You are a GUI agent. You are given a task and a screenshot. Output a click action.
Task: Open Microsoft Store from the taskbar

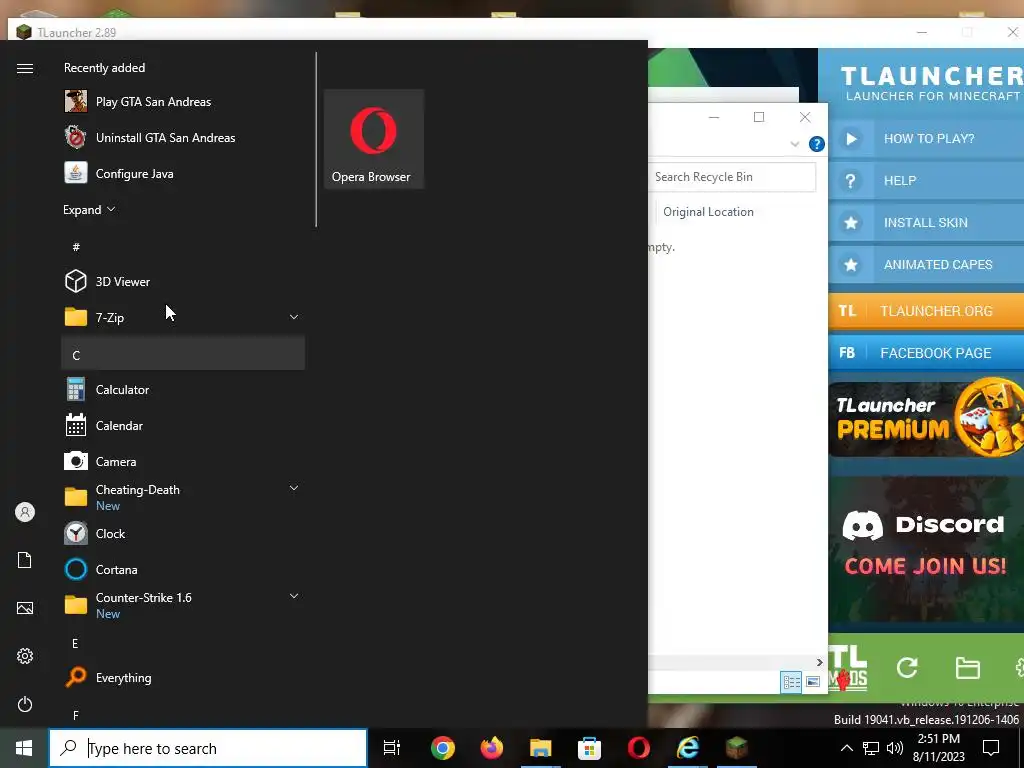tap(590, 748)
